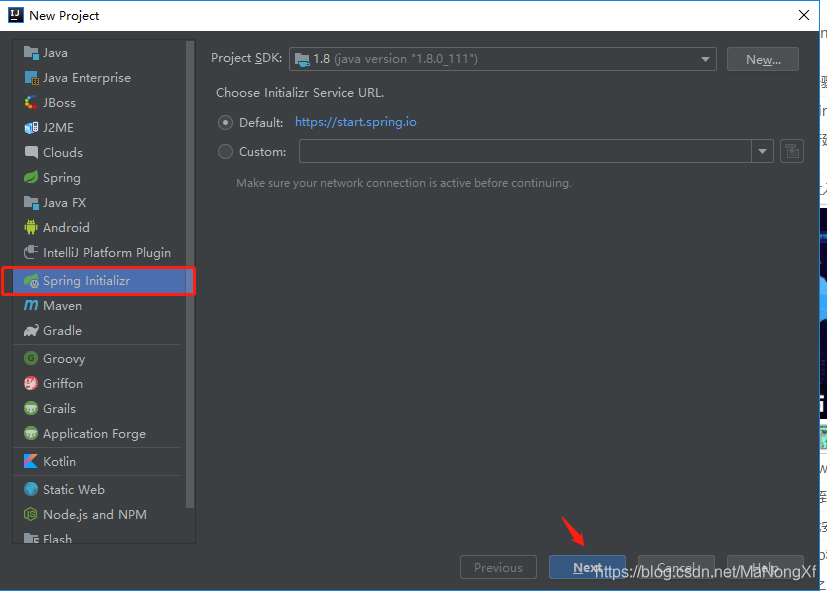Select the Default service URL radio button
Viewport: 827px width, 591px height.
coord(225,123)
